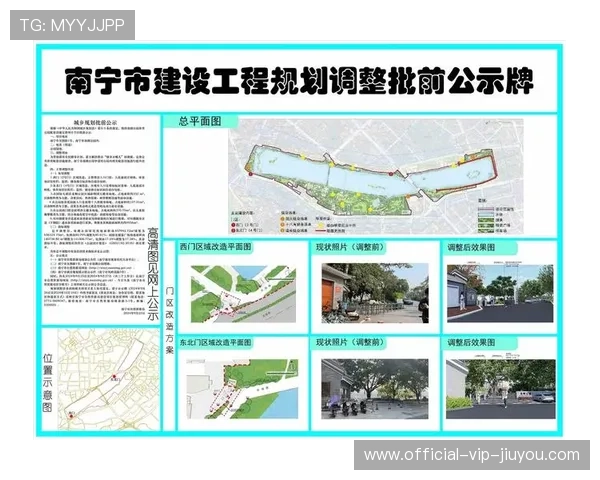Click the 东北门区域改造平面图 label

[x=215, y=342]
